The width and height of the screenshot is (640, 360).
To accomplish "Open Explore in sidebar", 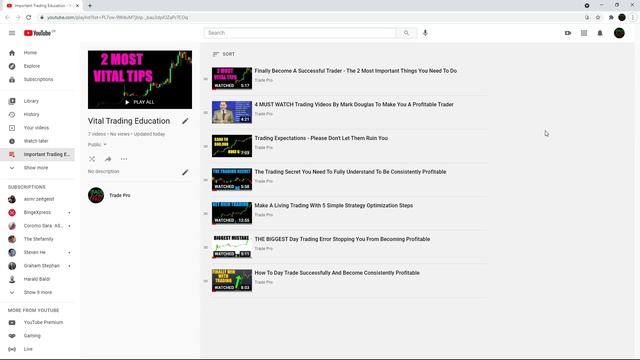I will (37, 66).
